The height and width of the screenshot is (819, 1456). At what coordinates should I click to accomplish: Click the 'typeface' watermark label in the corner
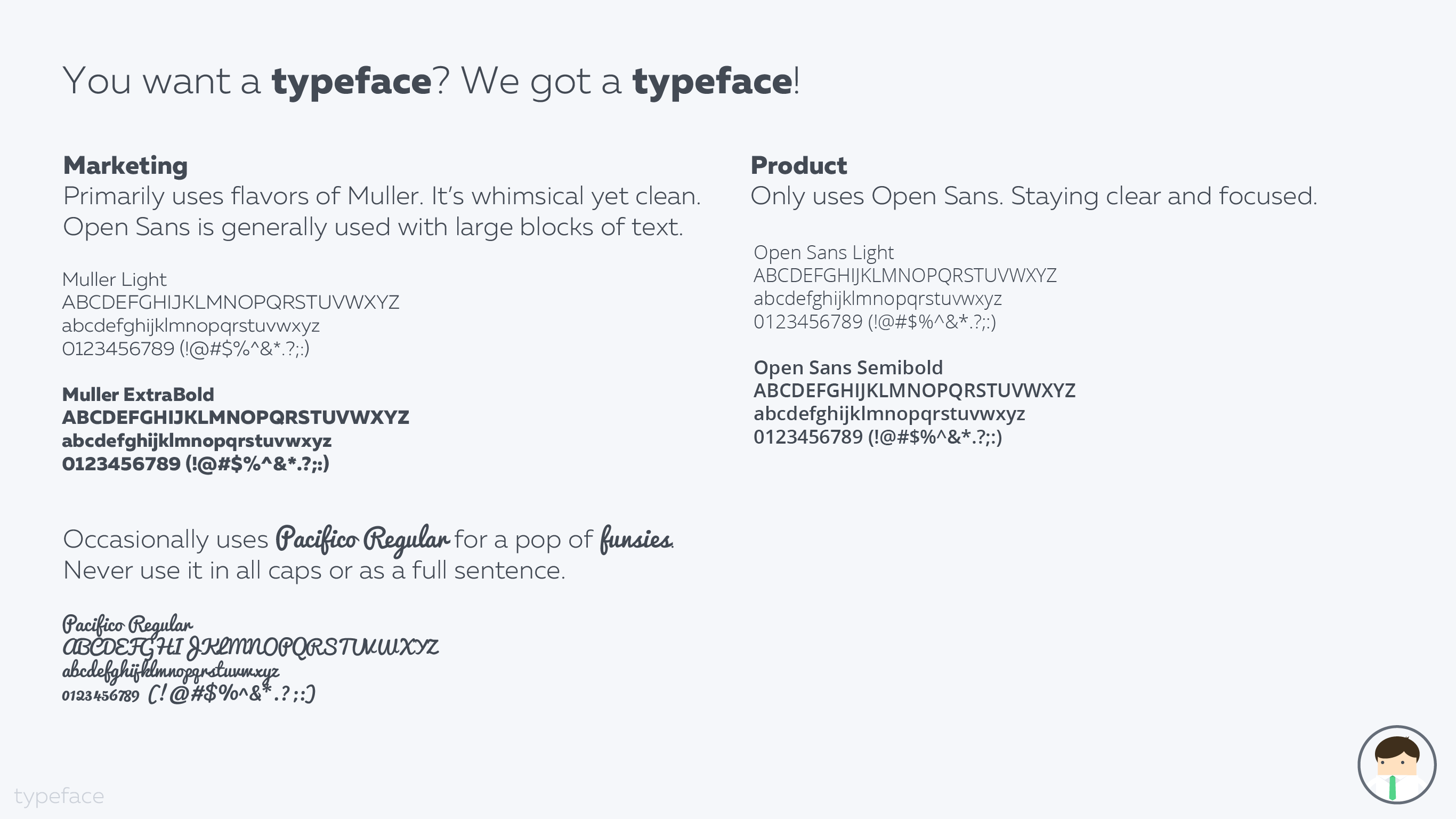coord(59,796)
